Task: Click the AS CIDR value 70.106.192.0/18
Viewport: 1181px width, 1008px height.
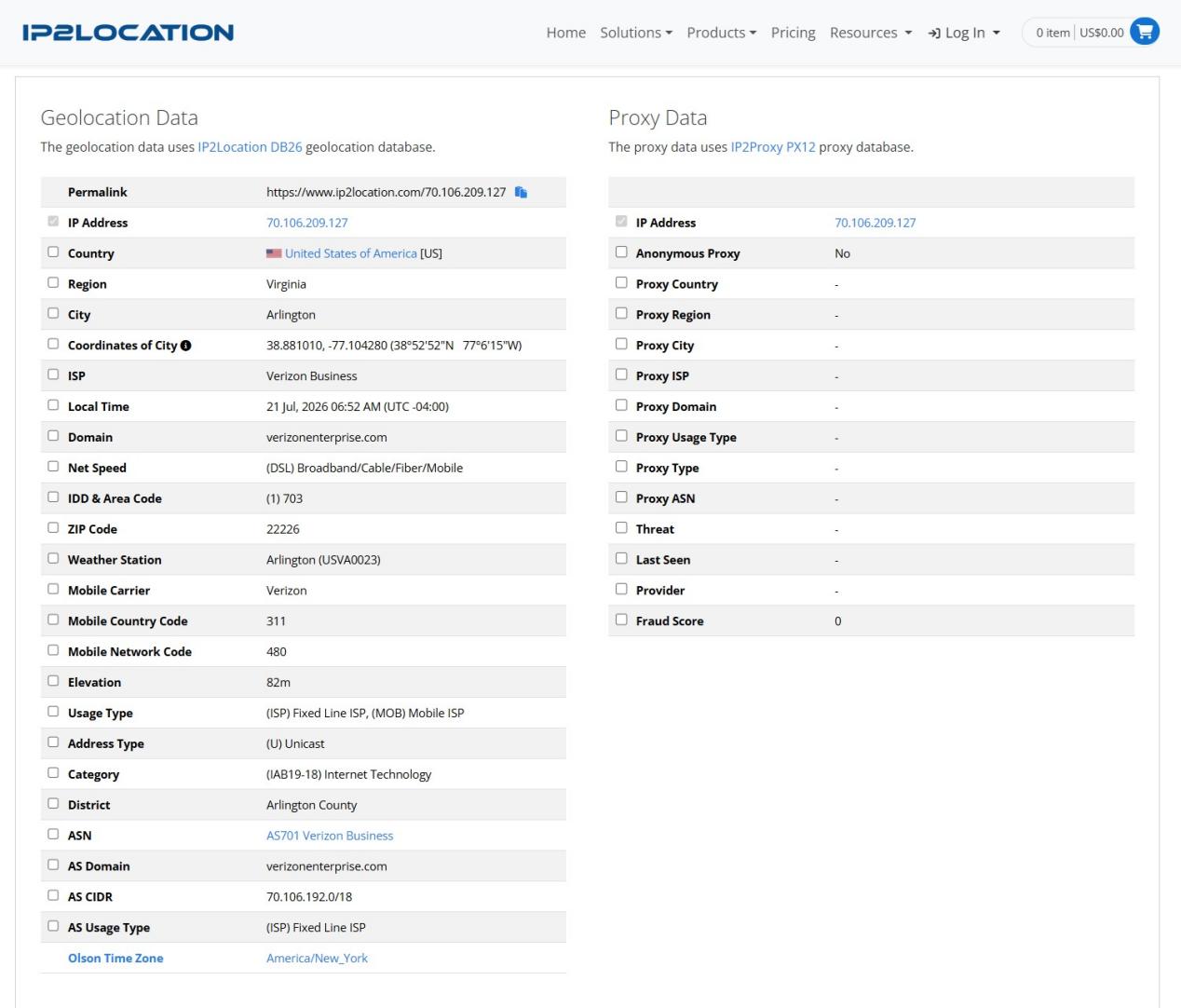Action: point(309,897)
